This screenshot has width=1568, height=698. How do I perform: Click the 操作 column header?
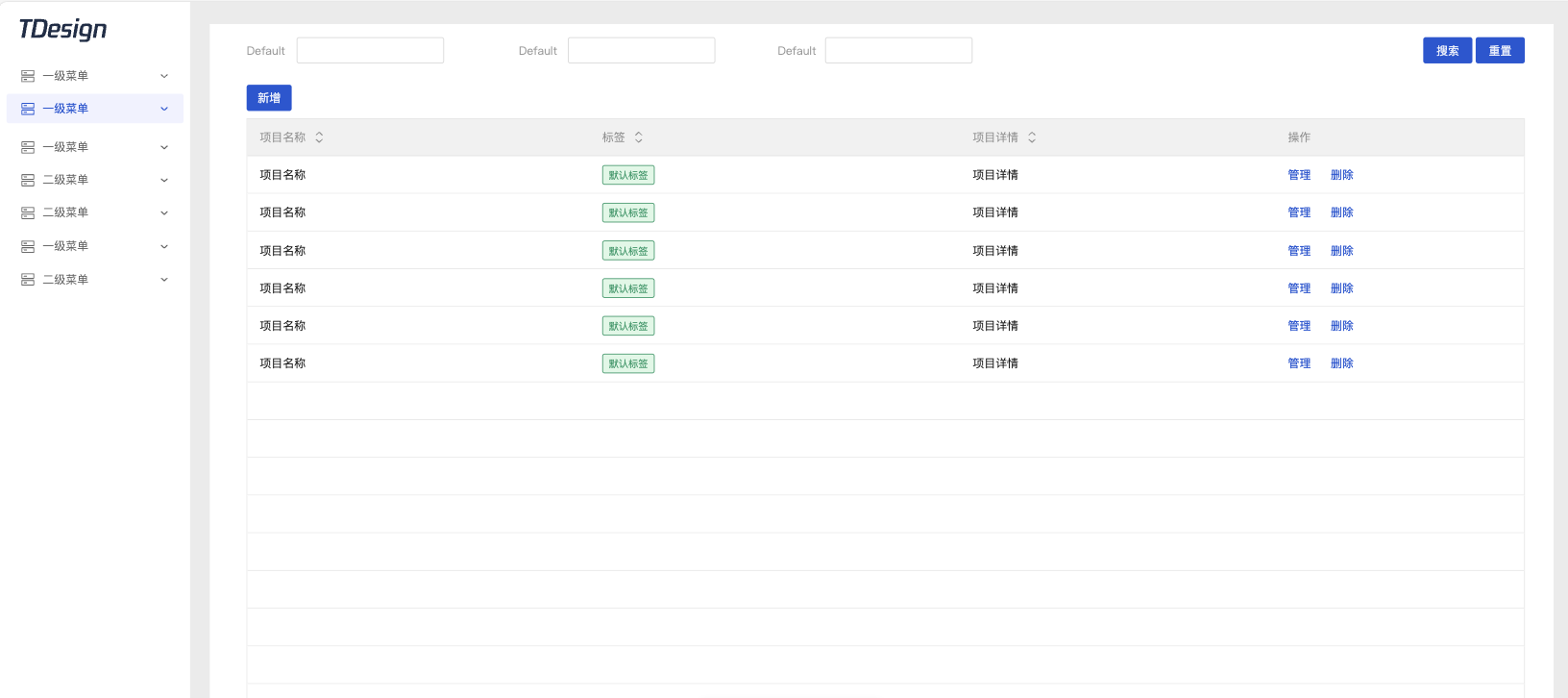pos(1299,137)
